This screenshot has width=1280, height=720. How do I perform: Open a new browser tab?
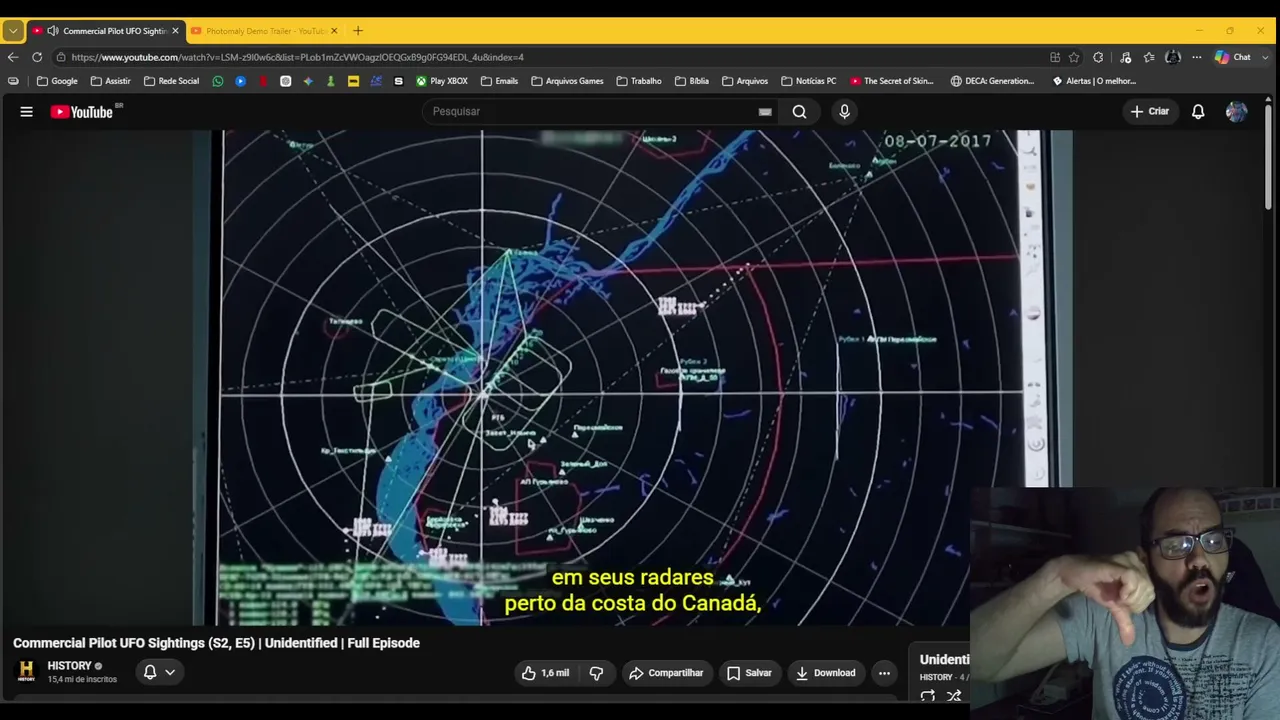pos(358,31)
